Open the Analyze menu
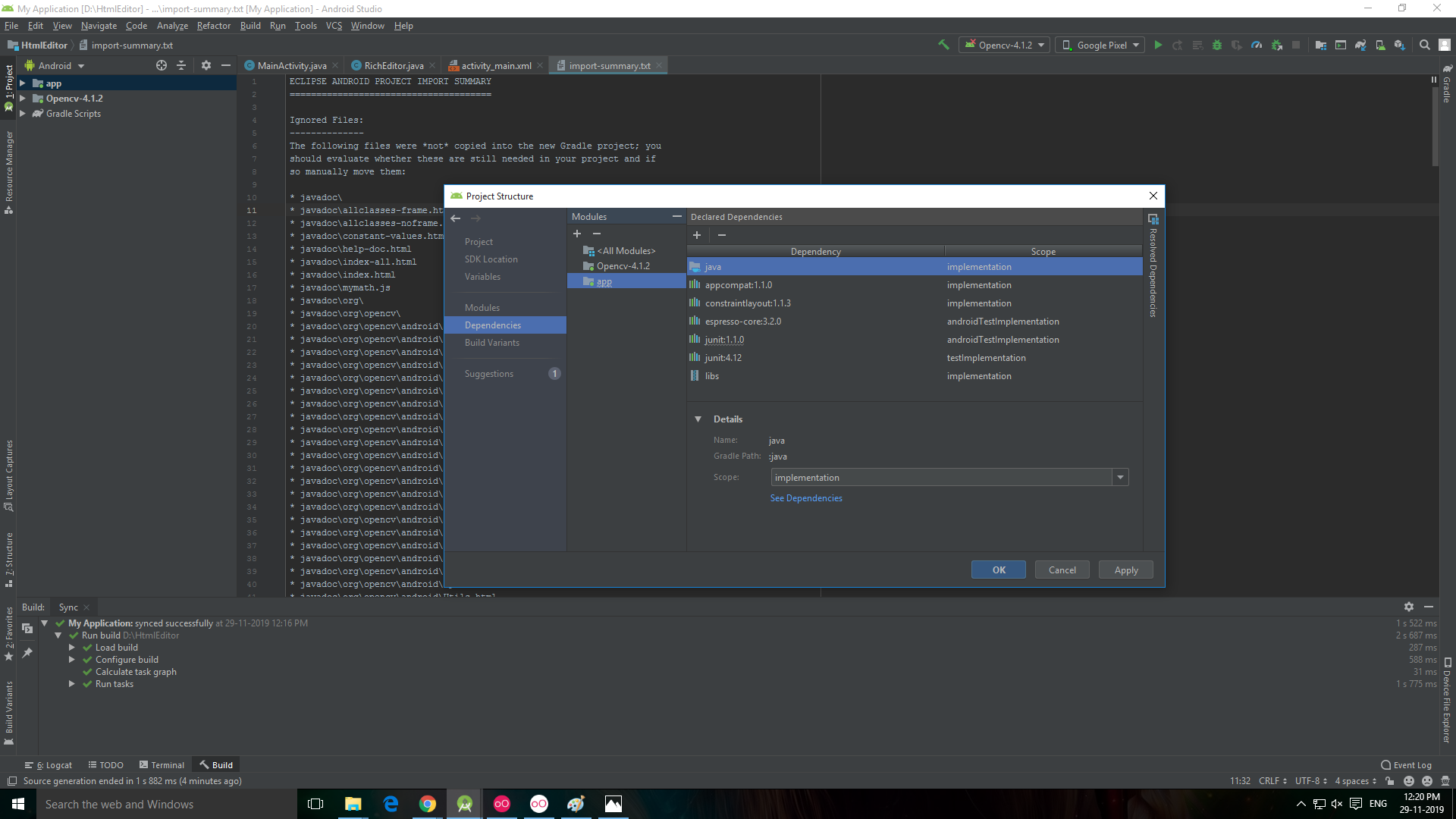 pos(172,25)
